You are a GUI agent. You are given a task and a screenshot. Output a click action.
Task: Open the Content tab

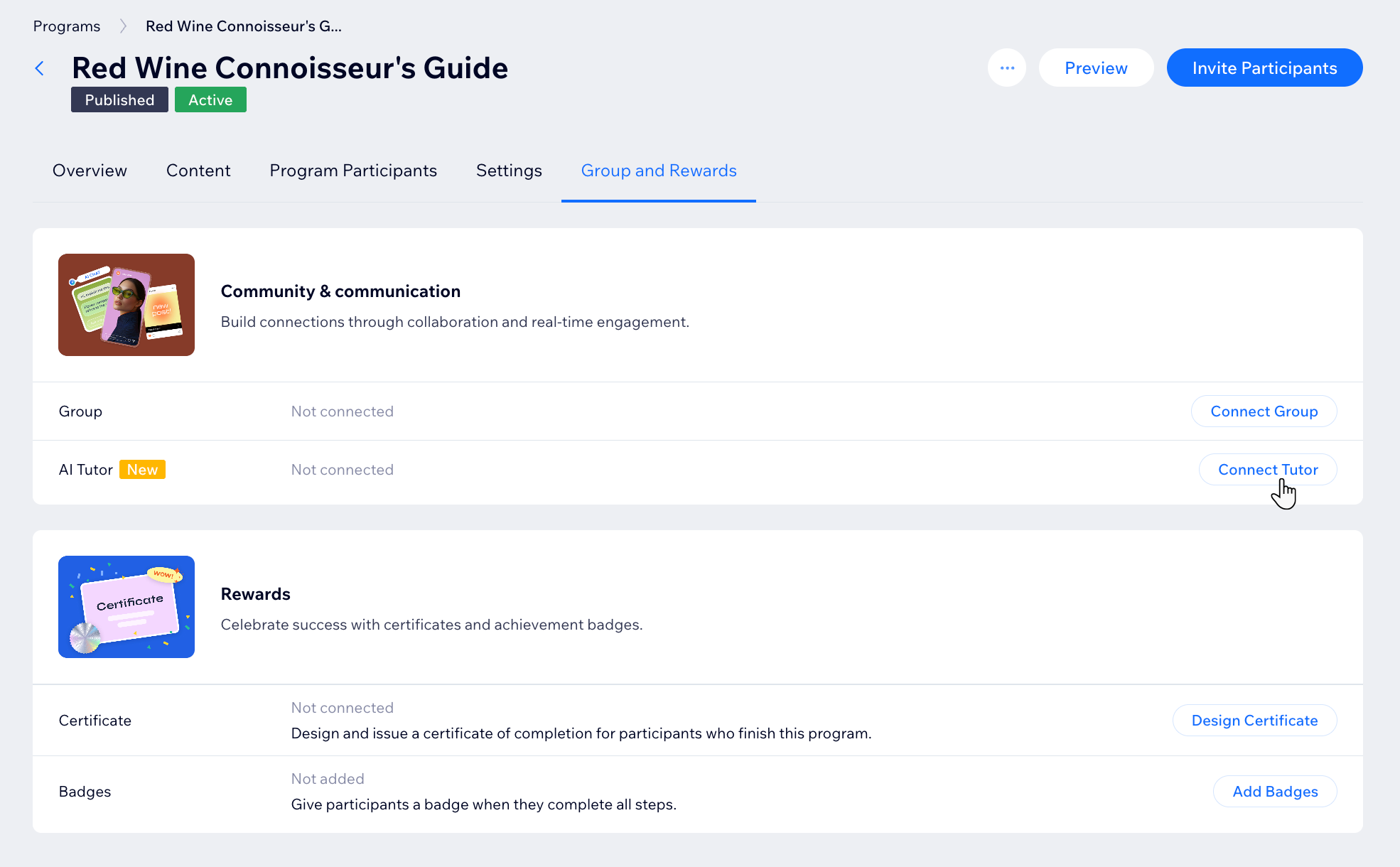pos(198,171)
